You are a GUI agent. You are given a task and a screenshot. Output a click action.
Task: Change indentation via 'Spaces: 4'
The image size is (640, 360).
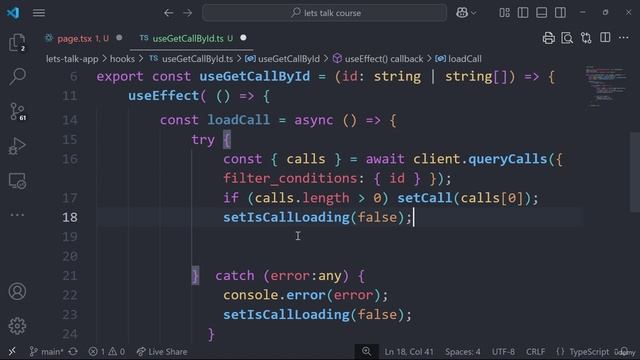tap(462, 351)
